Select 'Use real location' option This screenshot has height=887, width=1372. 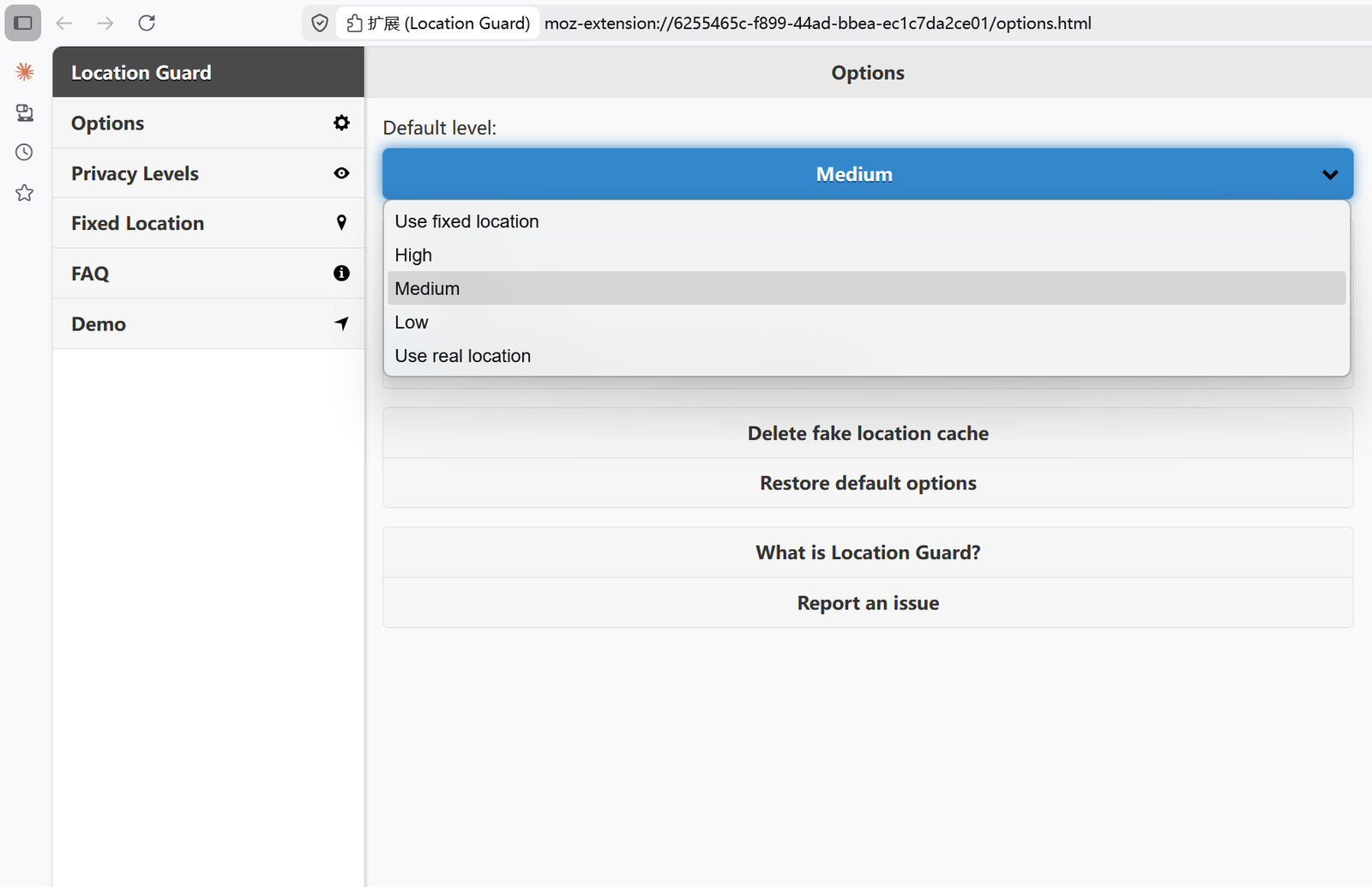coord(867,355)
